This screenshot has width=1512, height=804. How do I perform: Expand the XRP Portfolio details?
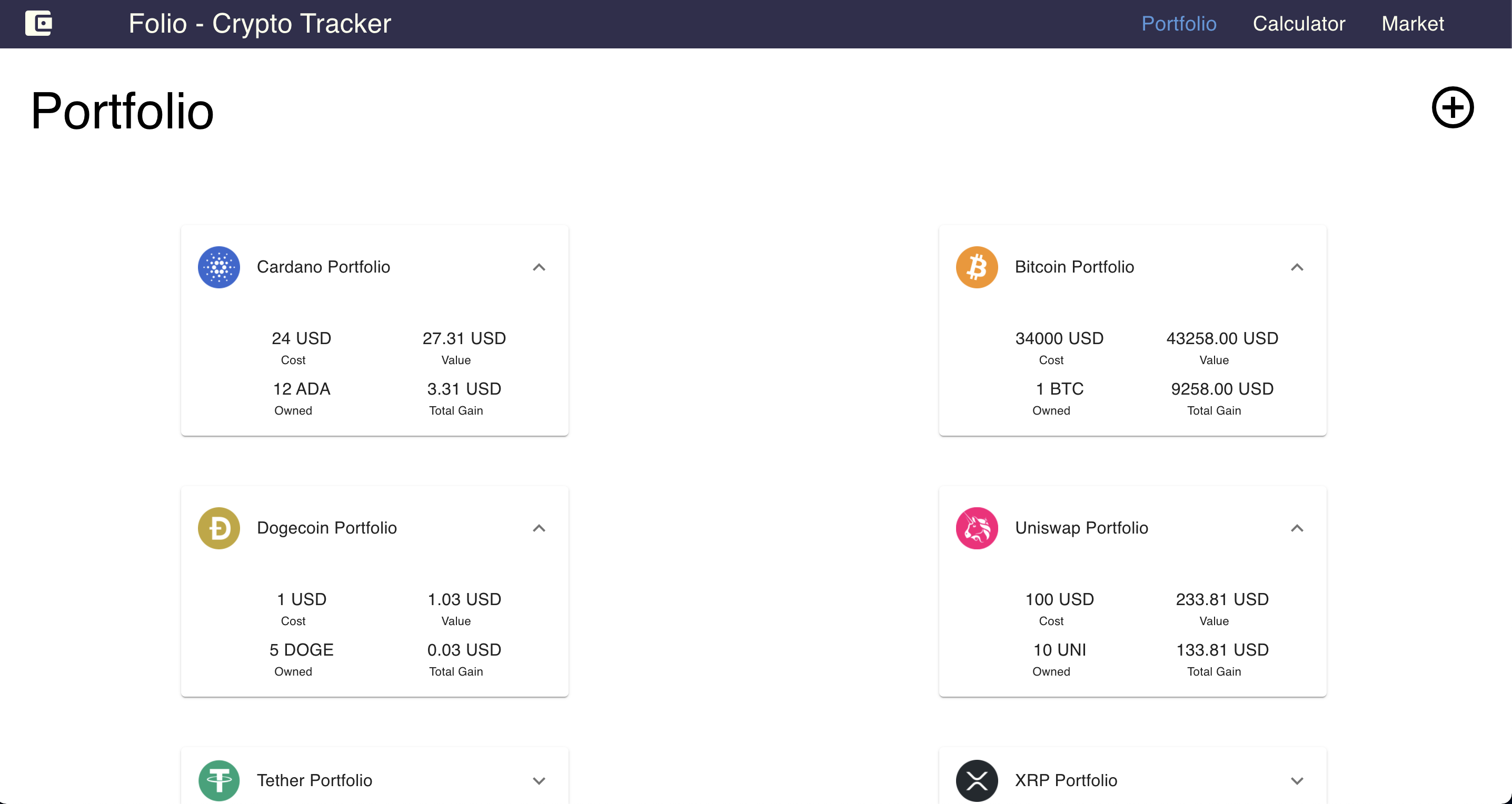[1297, 780]
